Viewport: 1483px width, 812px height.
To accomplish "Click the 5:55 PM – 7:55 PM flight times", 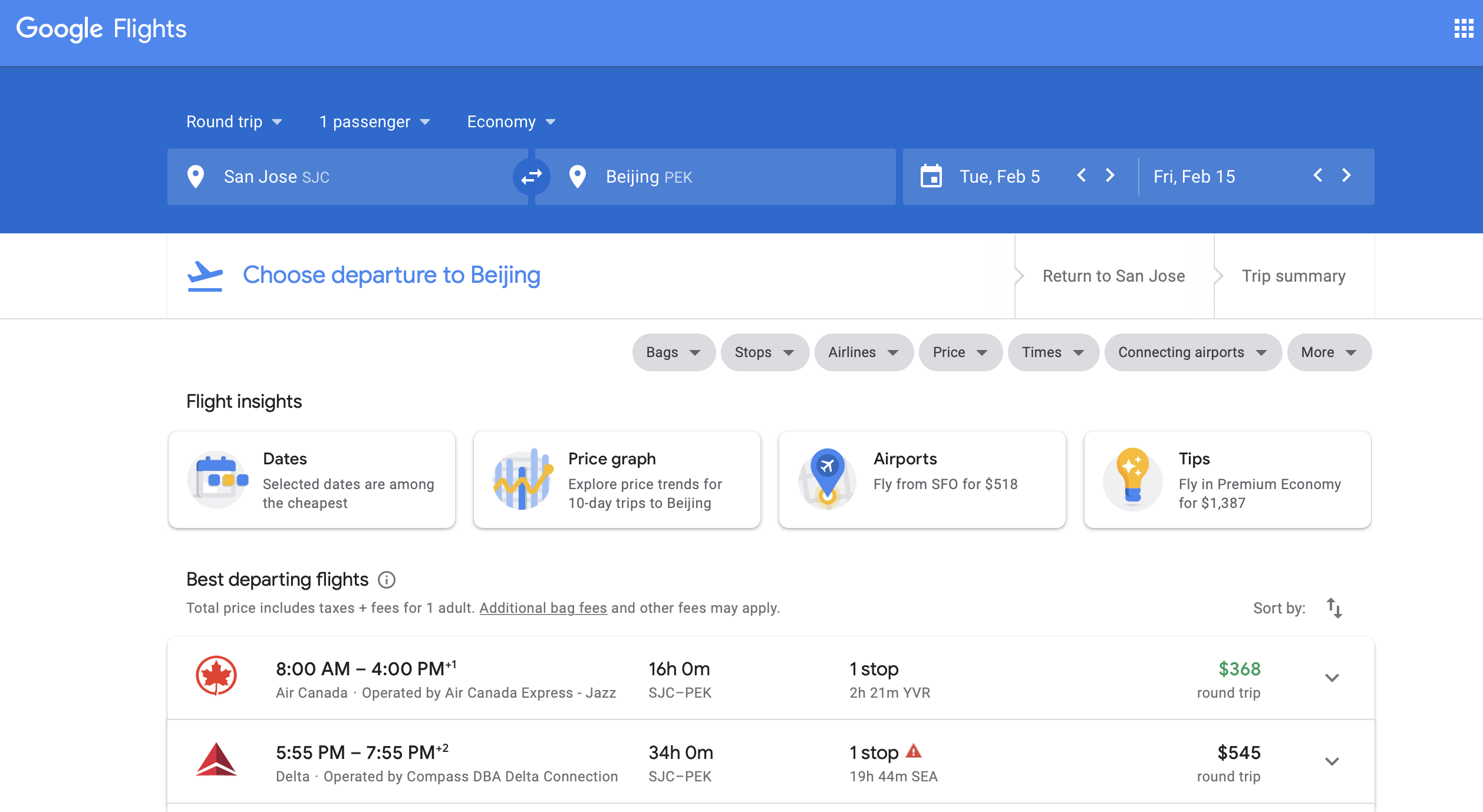I will coord(362,752).
